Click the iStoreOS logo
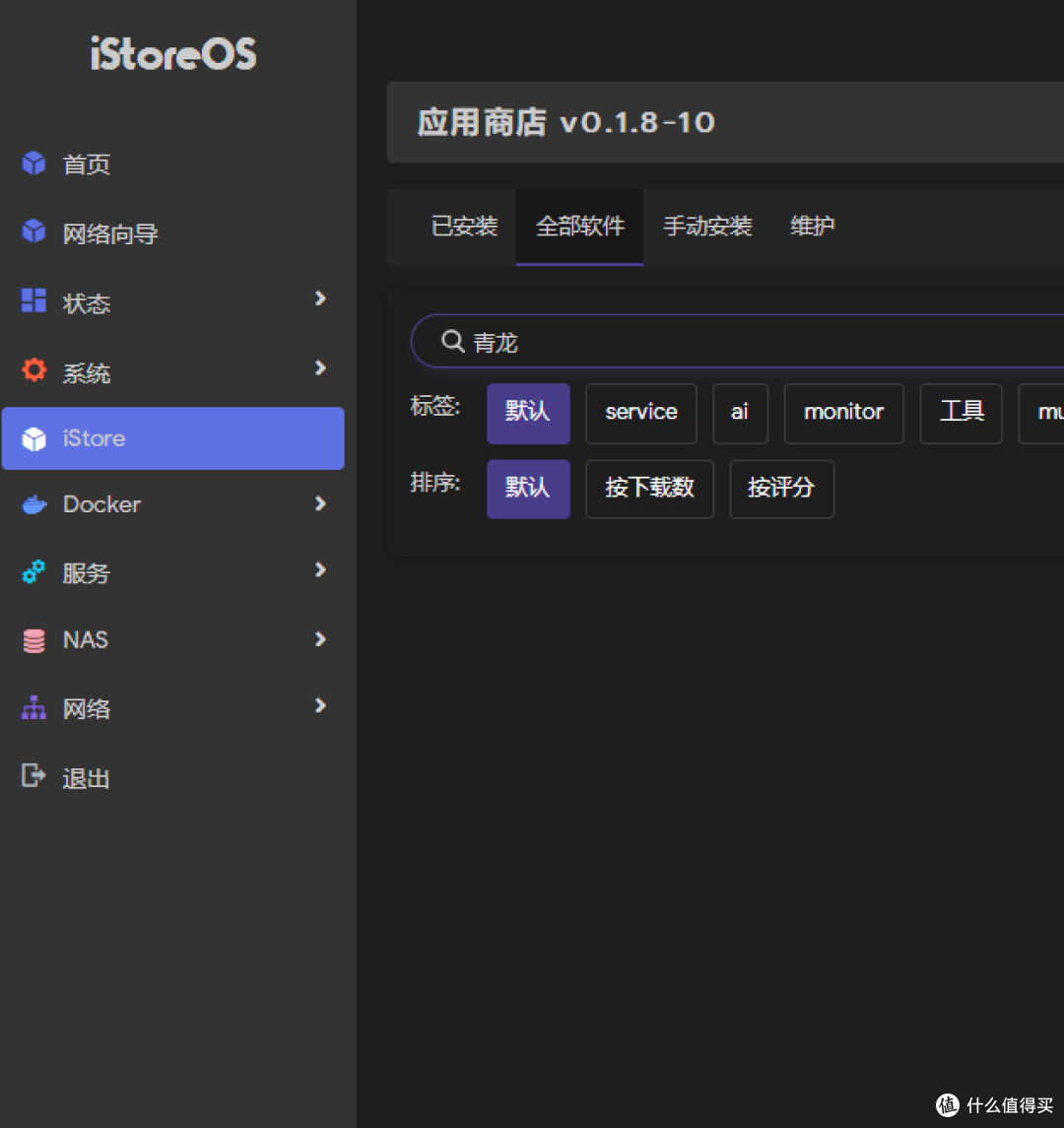The height and width of the screenshot is (1128, 1064). [173, 54]
